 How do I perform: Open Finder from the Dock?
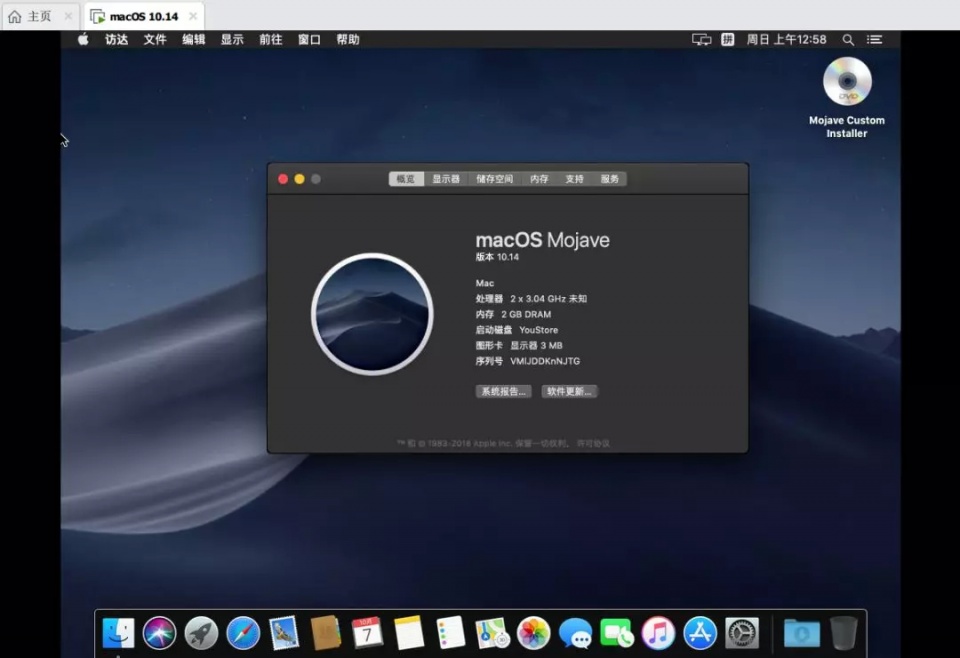118,632
